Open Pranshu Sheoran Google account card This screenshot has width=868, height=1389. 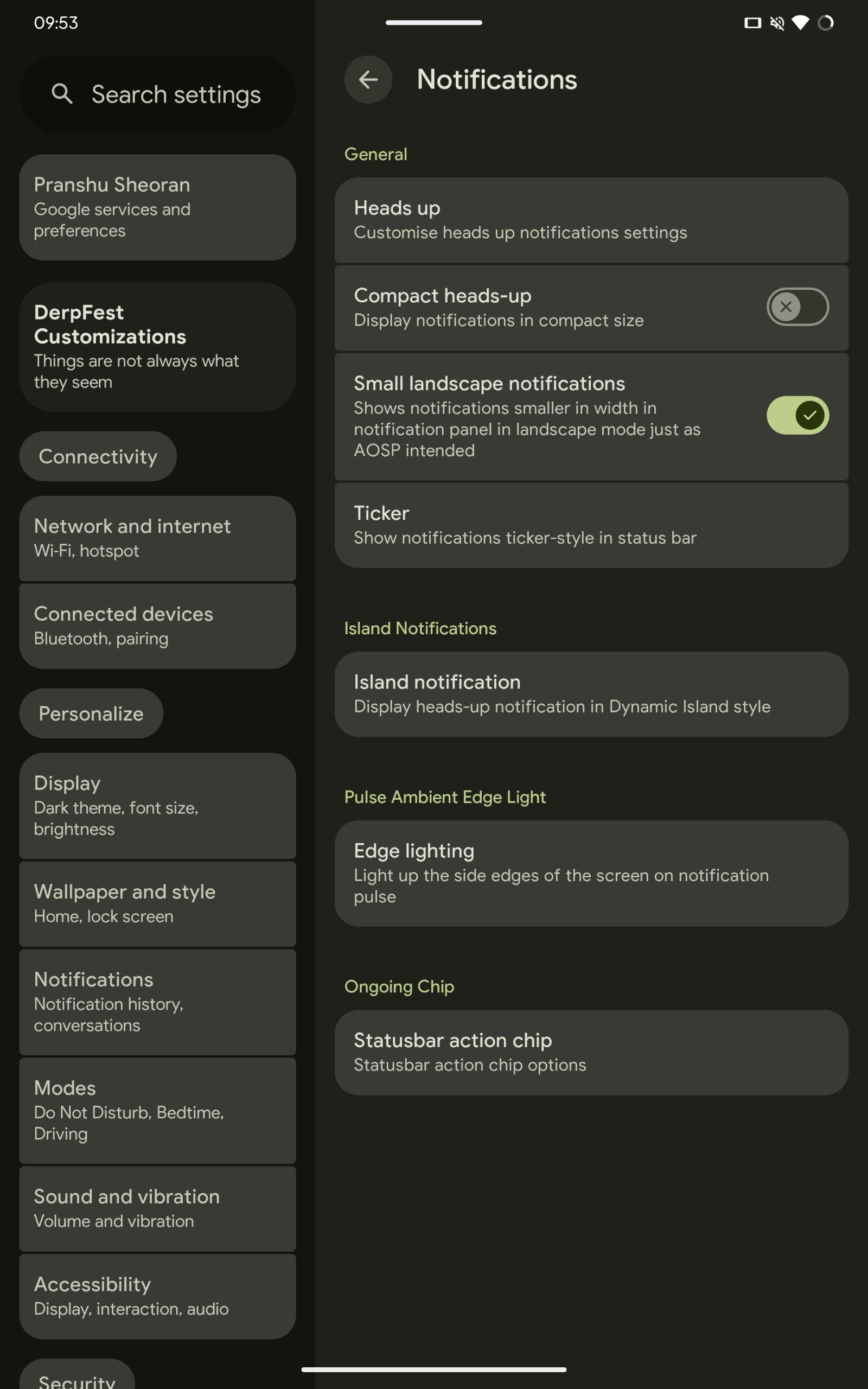[157, 207]
